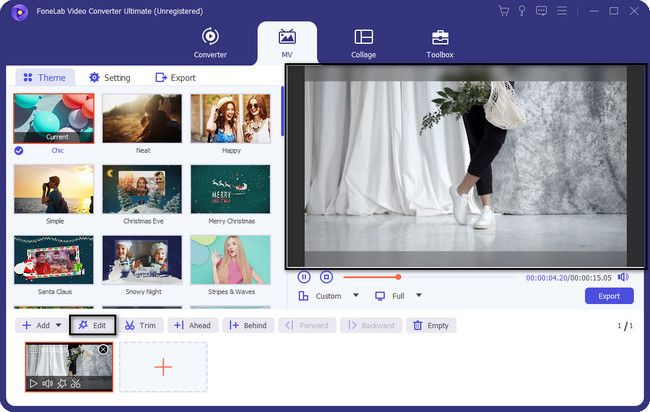This screenshot has height=412, width=650.
Task: Click the FoneLab app logo
Action: pyautogui.click(x=19, y=12)
